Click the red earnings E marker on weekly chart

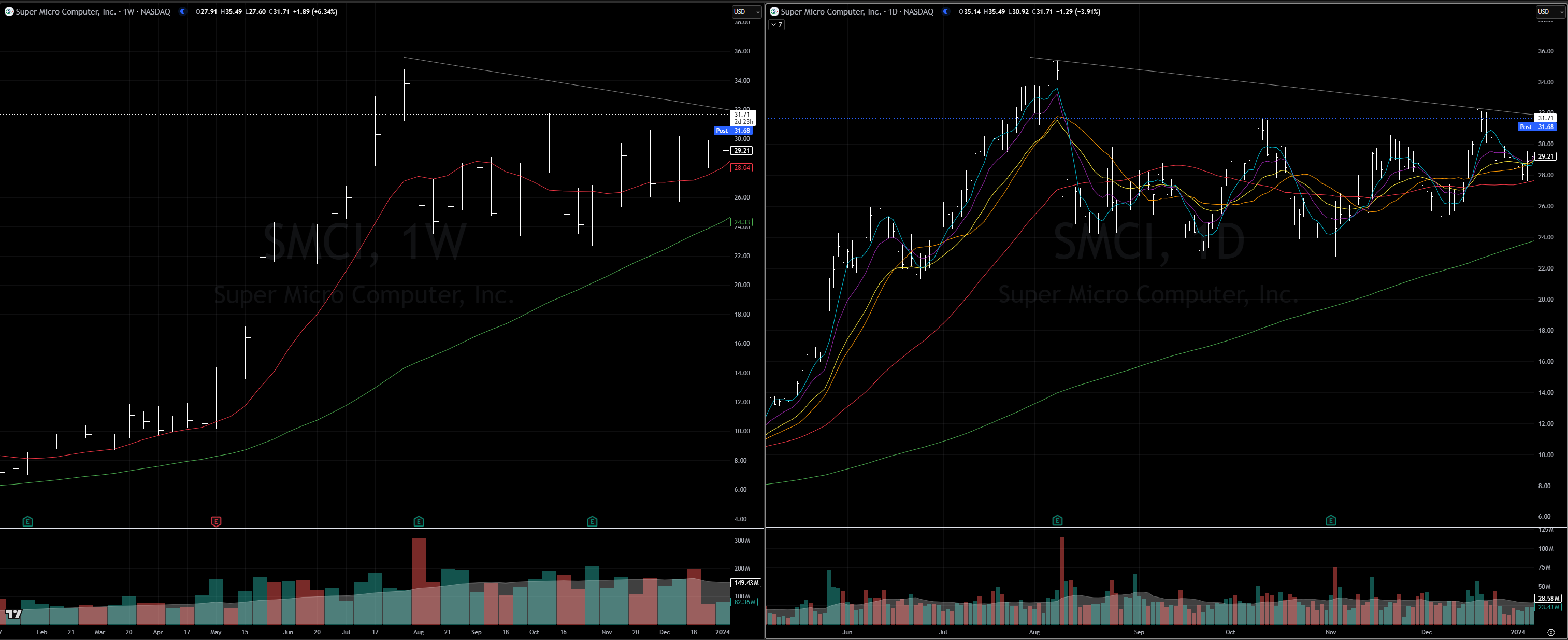point(216,521)
